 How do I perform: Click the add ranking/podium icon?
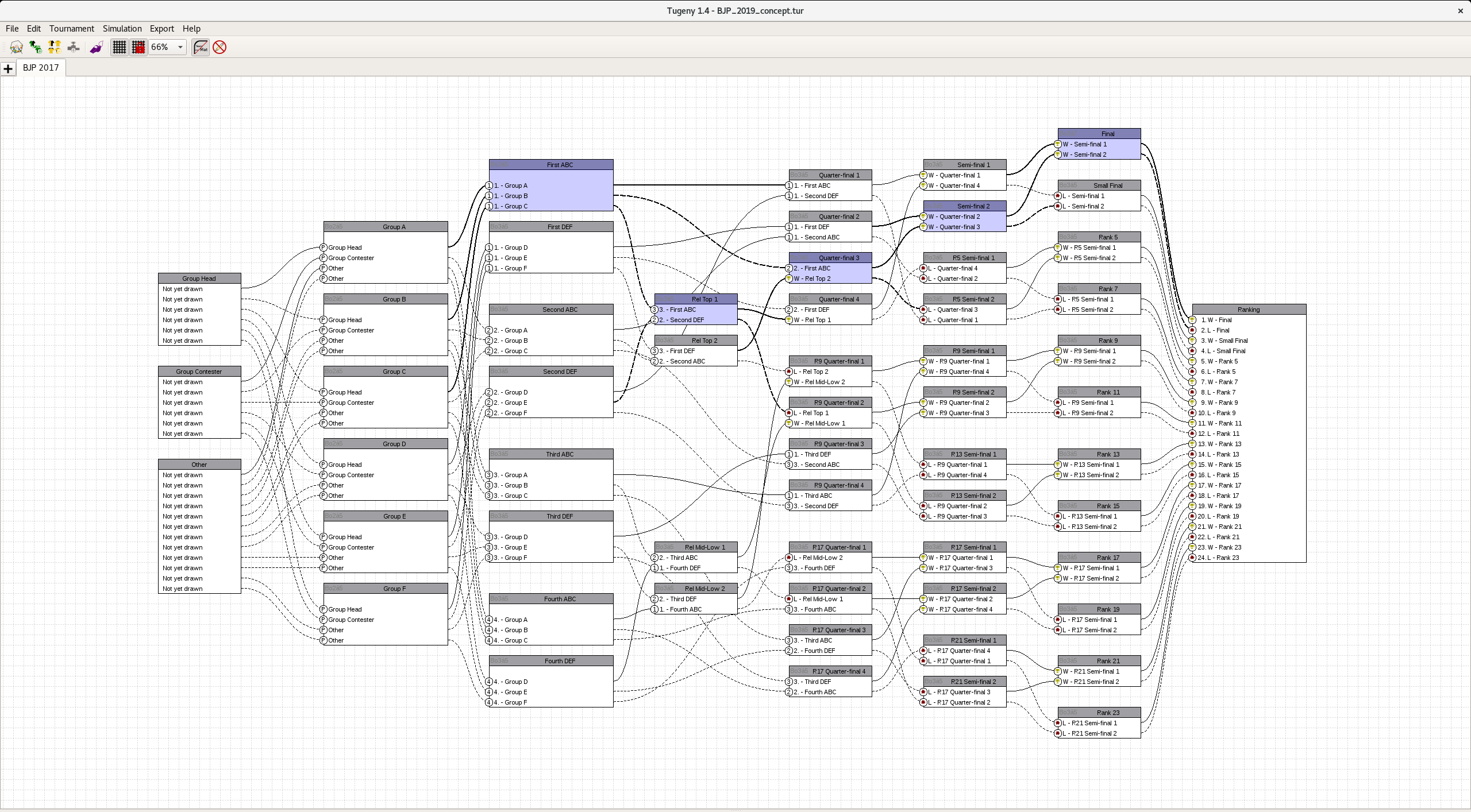tap(74, 47)
